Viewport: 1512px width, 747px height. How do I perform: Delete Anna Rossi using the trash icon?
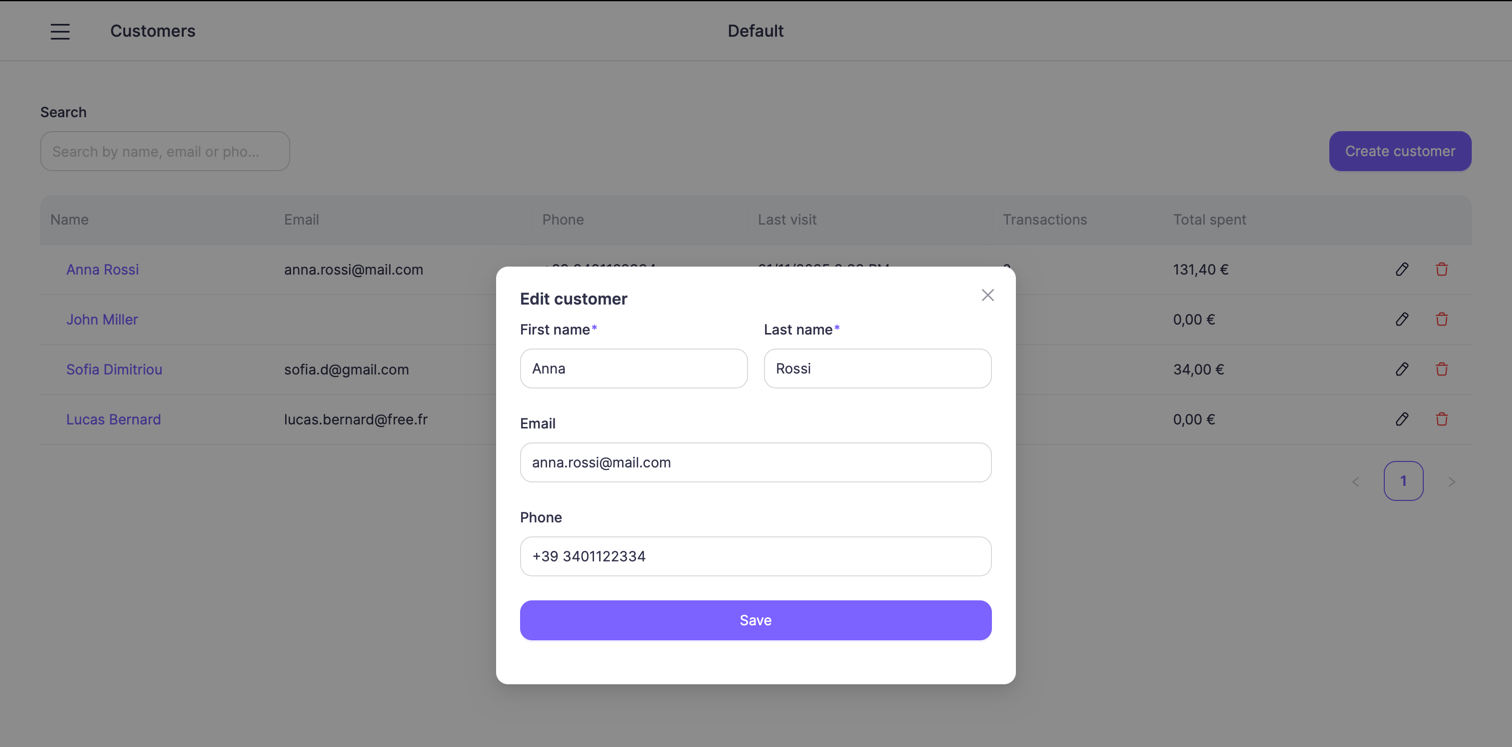pos(1442,269)
